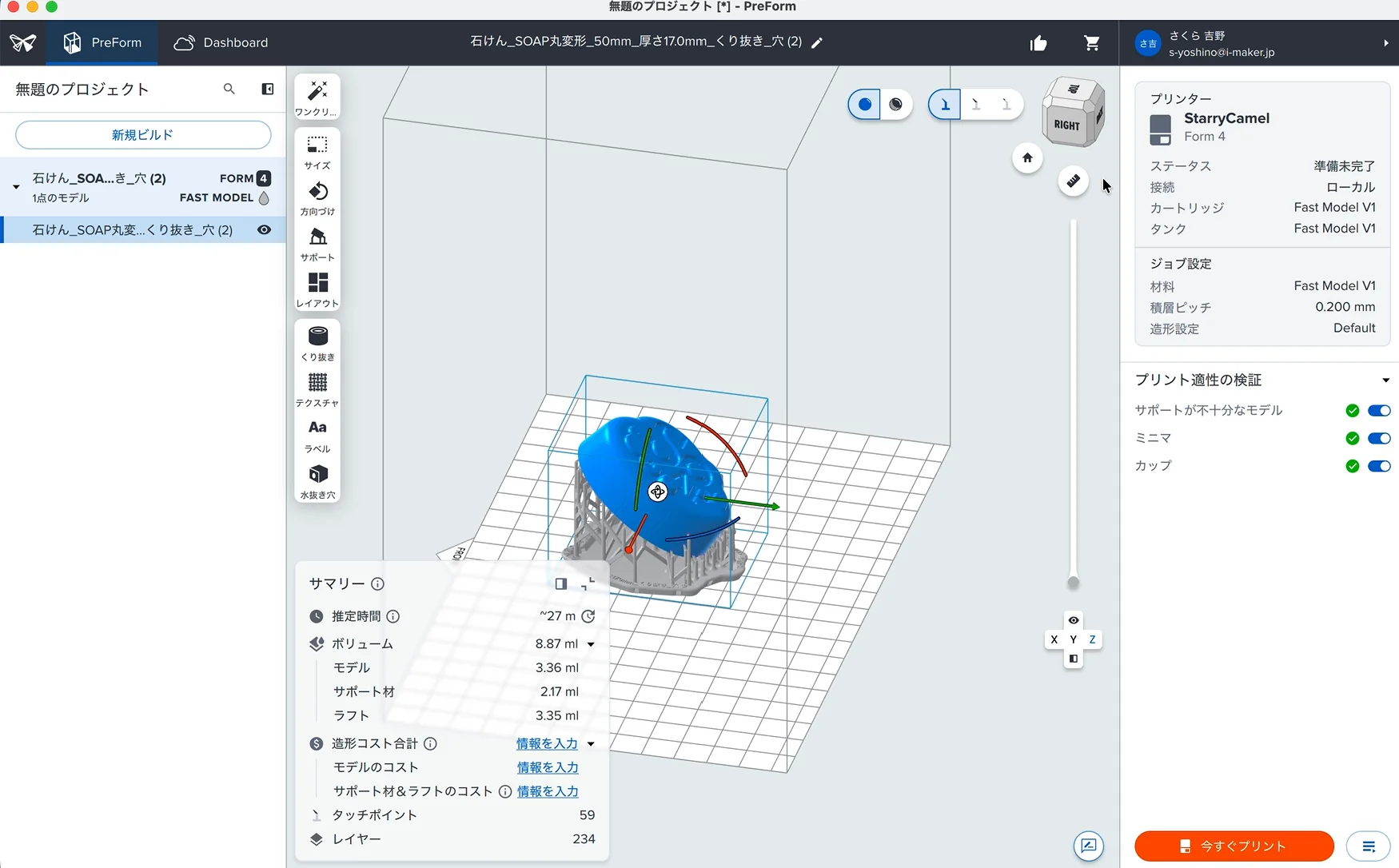The image size is (1399, 868).
Task: Open the Orientation tool
Action: tap(317, 197)
